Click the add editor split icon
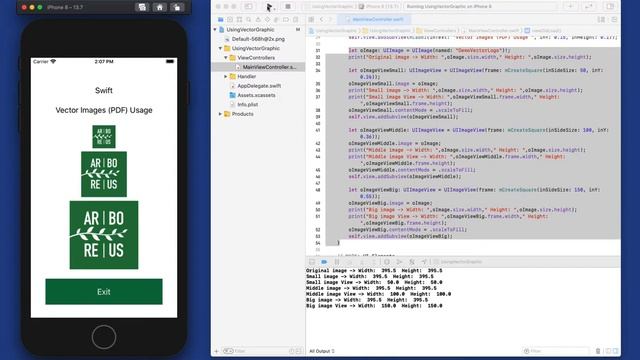 click(x=614, y=20)
